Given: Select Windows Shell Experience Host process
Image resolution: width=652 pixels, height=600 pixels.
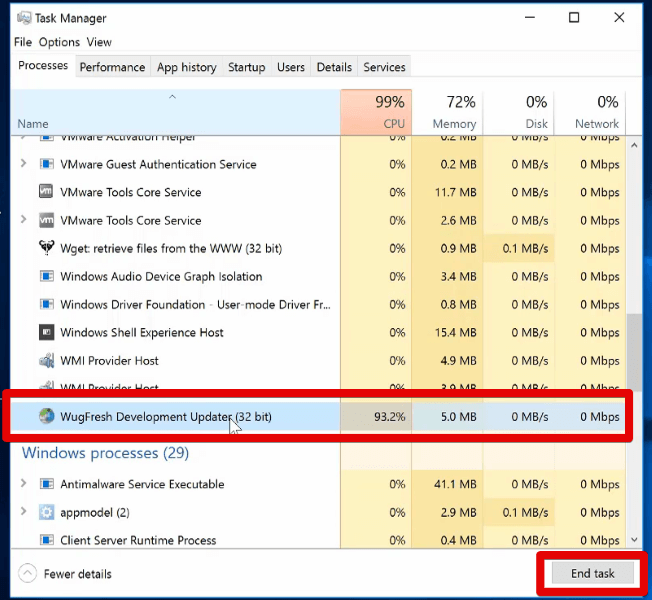Looking at the screenshot, I should tap(142, 333).
